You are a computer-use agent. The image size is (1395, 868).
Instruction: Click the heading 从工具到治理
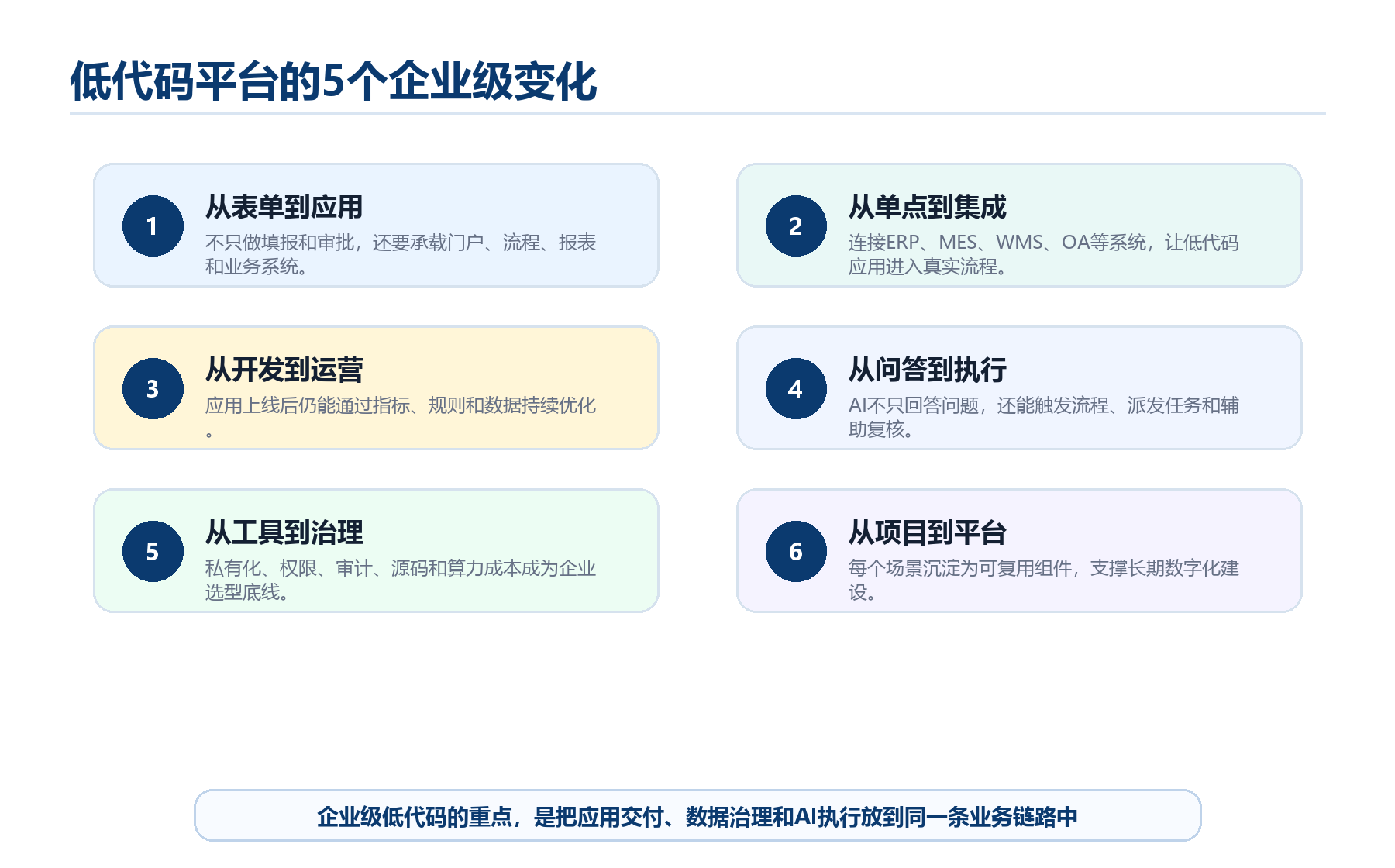(284, 532)
